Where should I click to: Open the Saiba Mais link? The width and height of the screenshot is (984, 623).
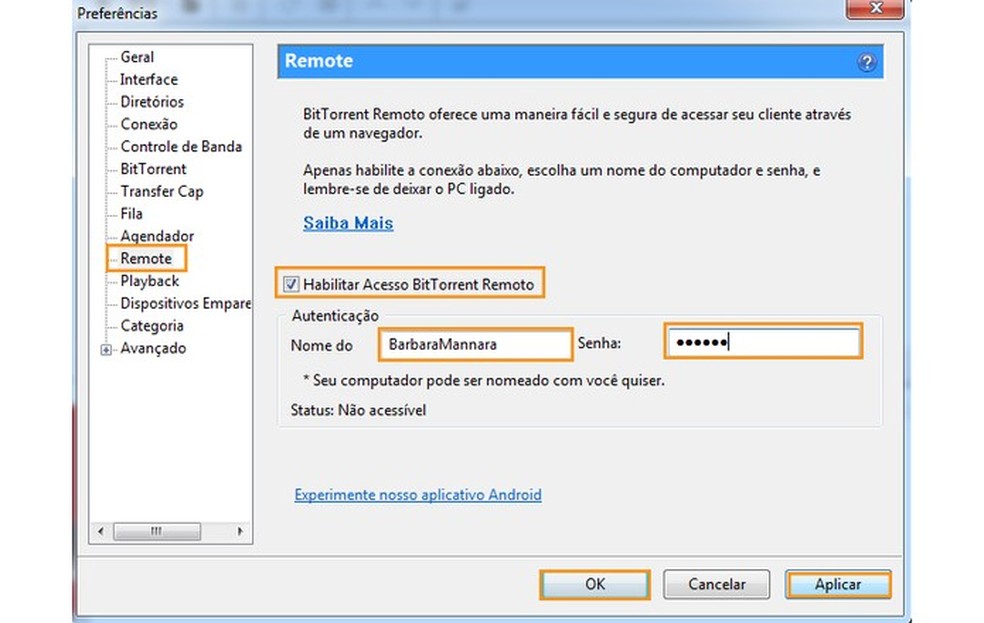(x=347, y=223)
